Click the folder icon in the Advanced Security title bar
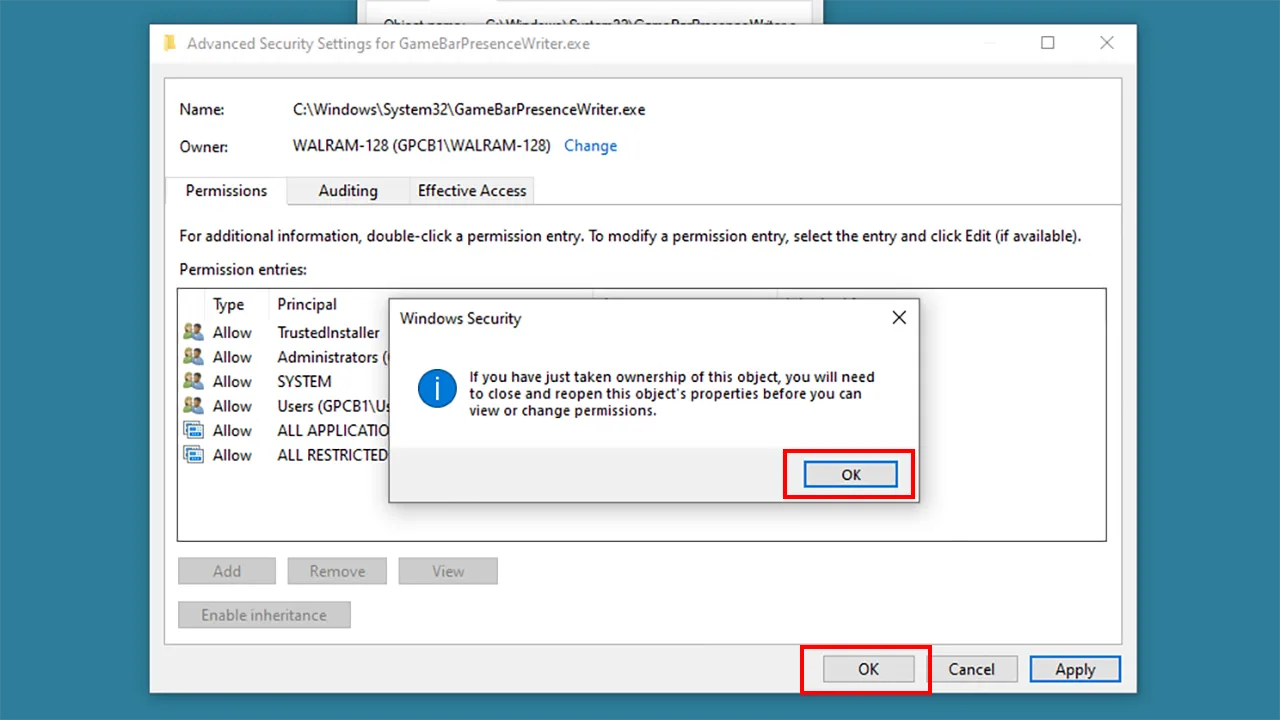 pos(170,43)
